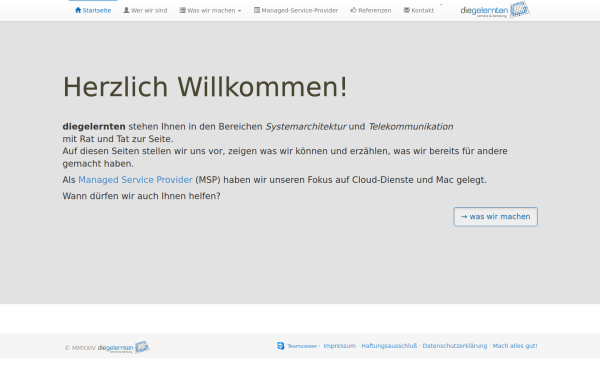Click the thumbs-up icon beside Referenzen

click(x=354, y=10)
